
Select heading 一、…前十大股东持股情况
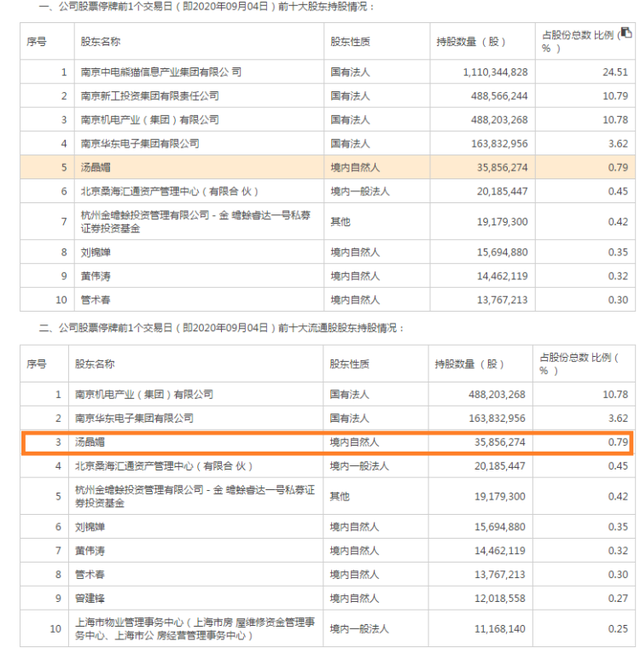pyautogui.click(x=207, y=7)
